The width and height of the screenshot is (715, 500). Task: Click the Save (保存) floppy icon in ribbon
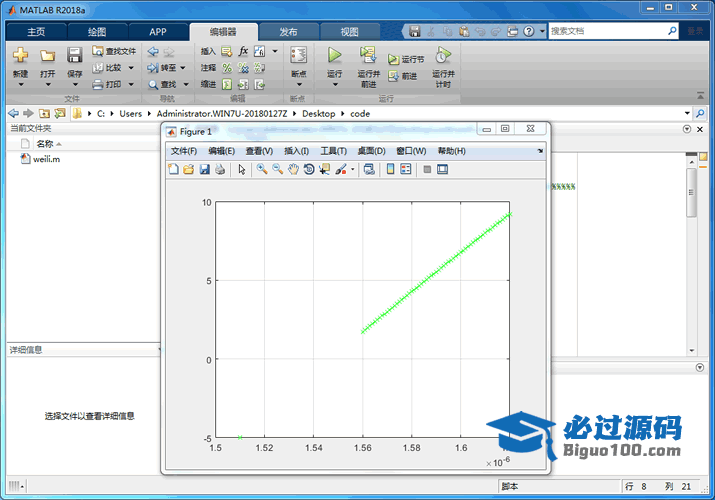(74, 55)
